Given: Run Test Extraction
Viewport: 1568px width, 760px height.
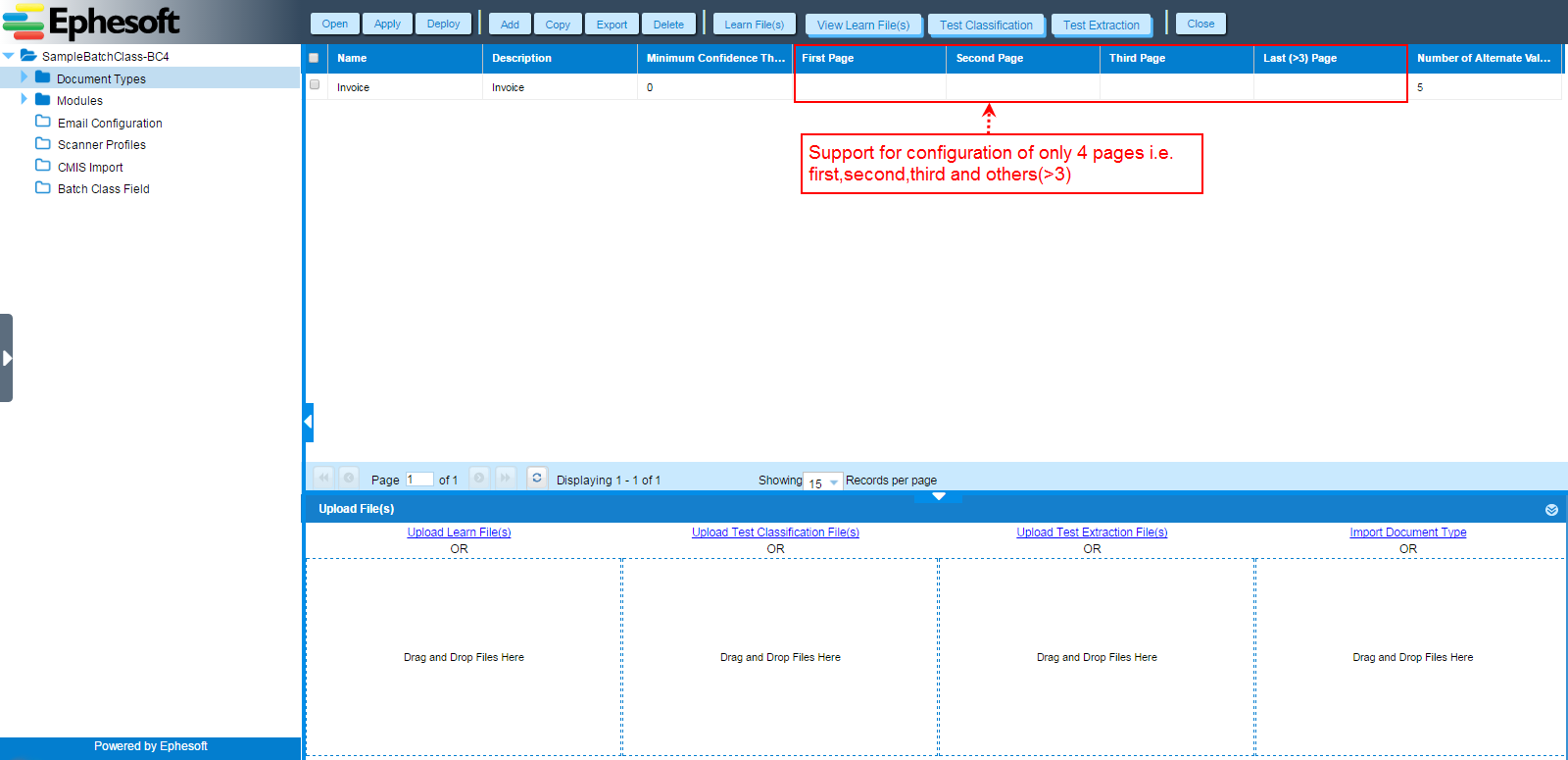Looking at the screenshot, I should coord(1101,25).
